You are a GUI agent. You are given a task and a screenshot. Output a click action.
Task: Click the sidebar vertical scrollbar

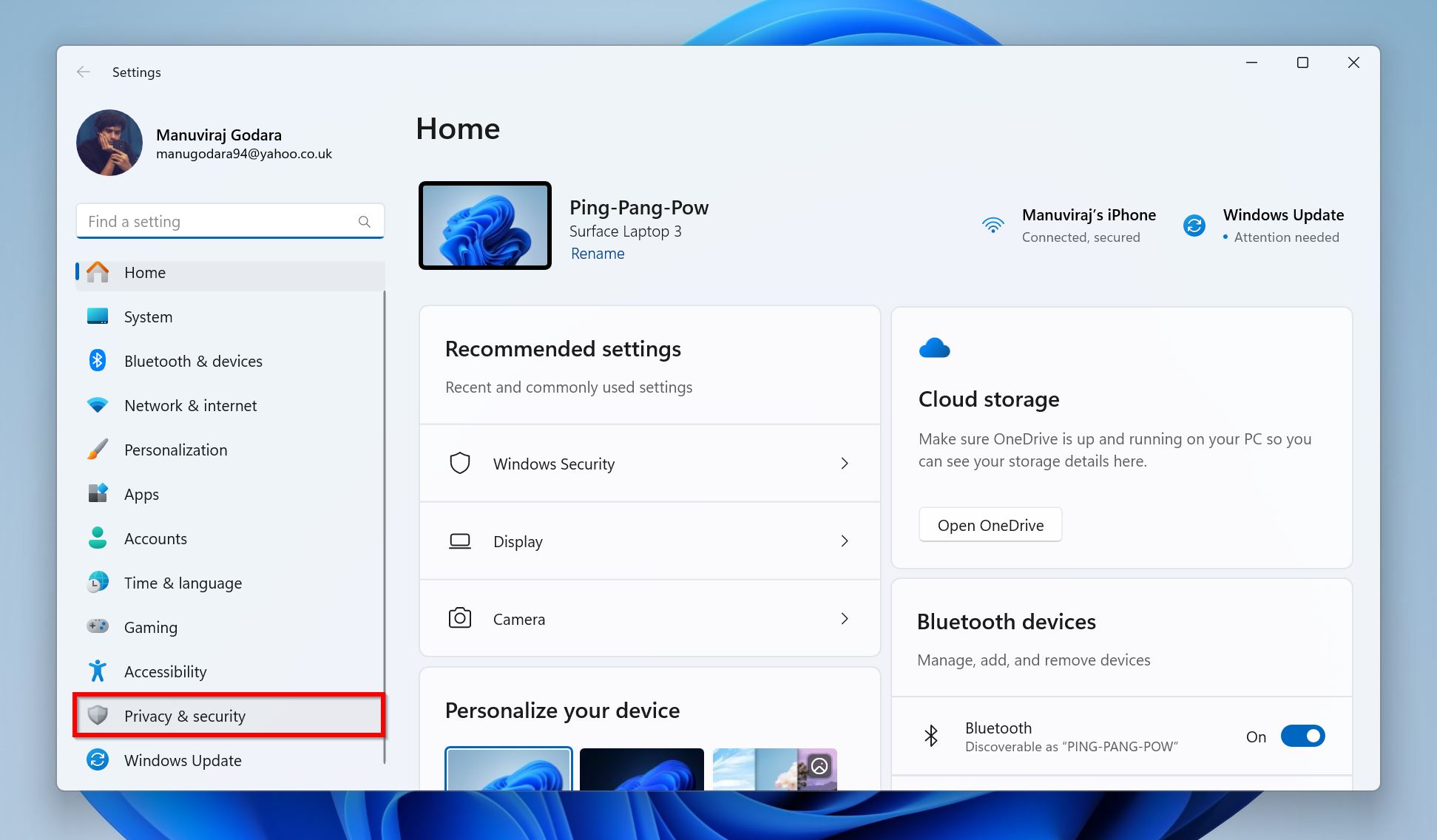pos(384,527)
